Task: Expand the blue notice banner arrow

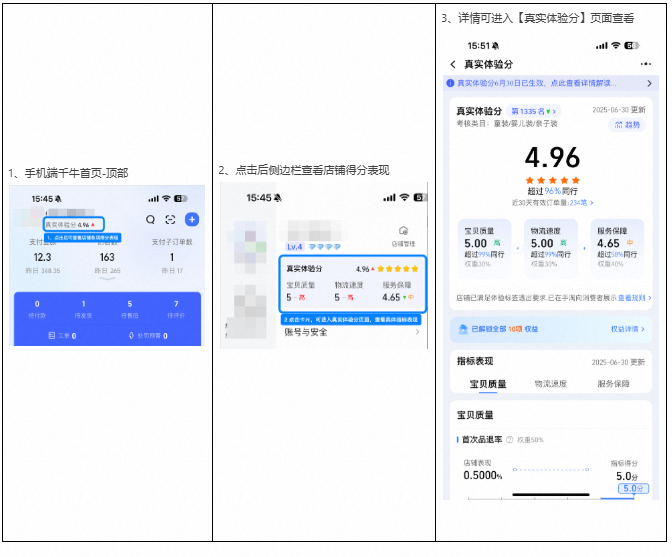Action: (649, 84)
